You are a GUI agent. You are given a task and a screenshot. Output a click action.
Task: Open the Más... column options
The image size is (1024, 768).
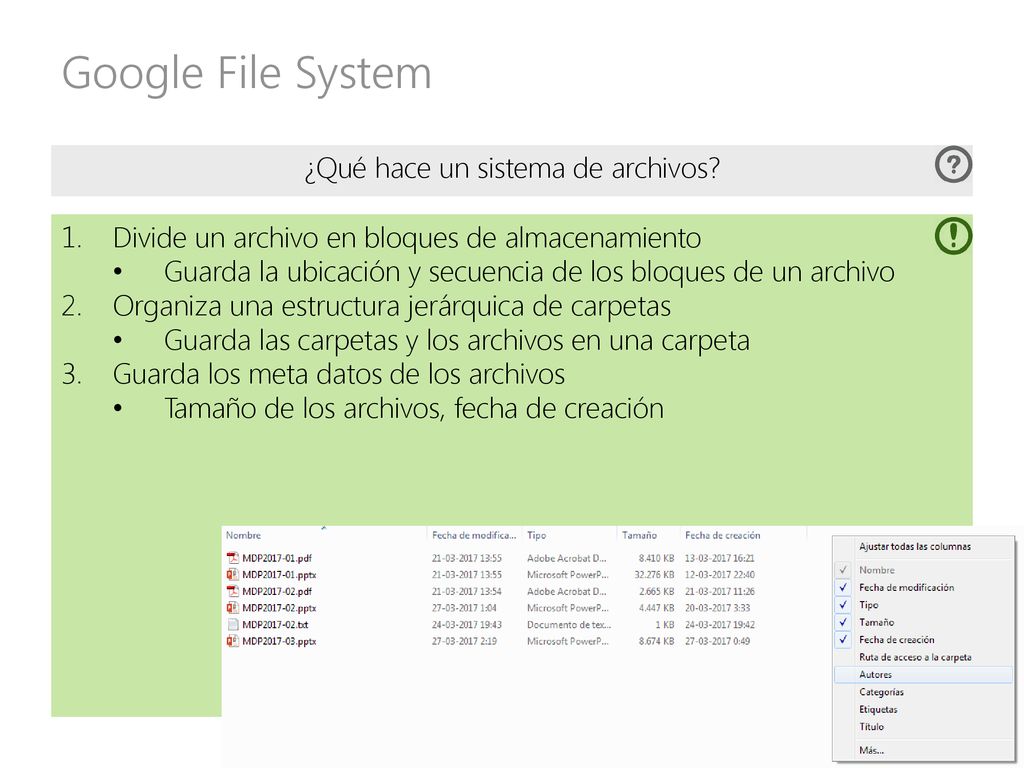tap(871, 750)
